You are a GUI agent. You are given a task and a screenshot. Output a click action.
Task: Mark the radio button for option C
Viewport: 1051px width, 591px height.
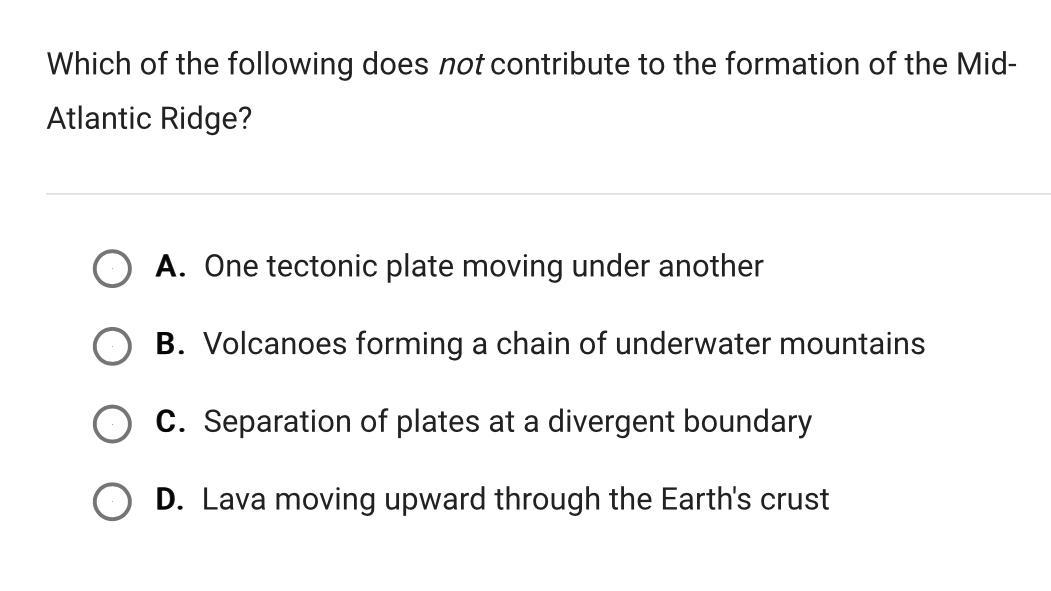[112, 424]
